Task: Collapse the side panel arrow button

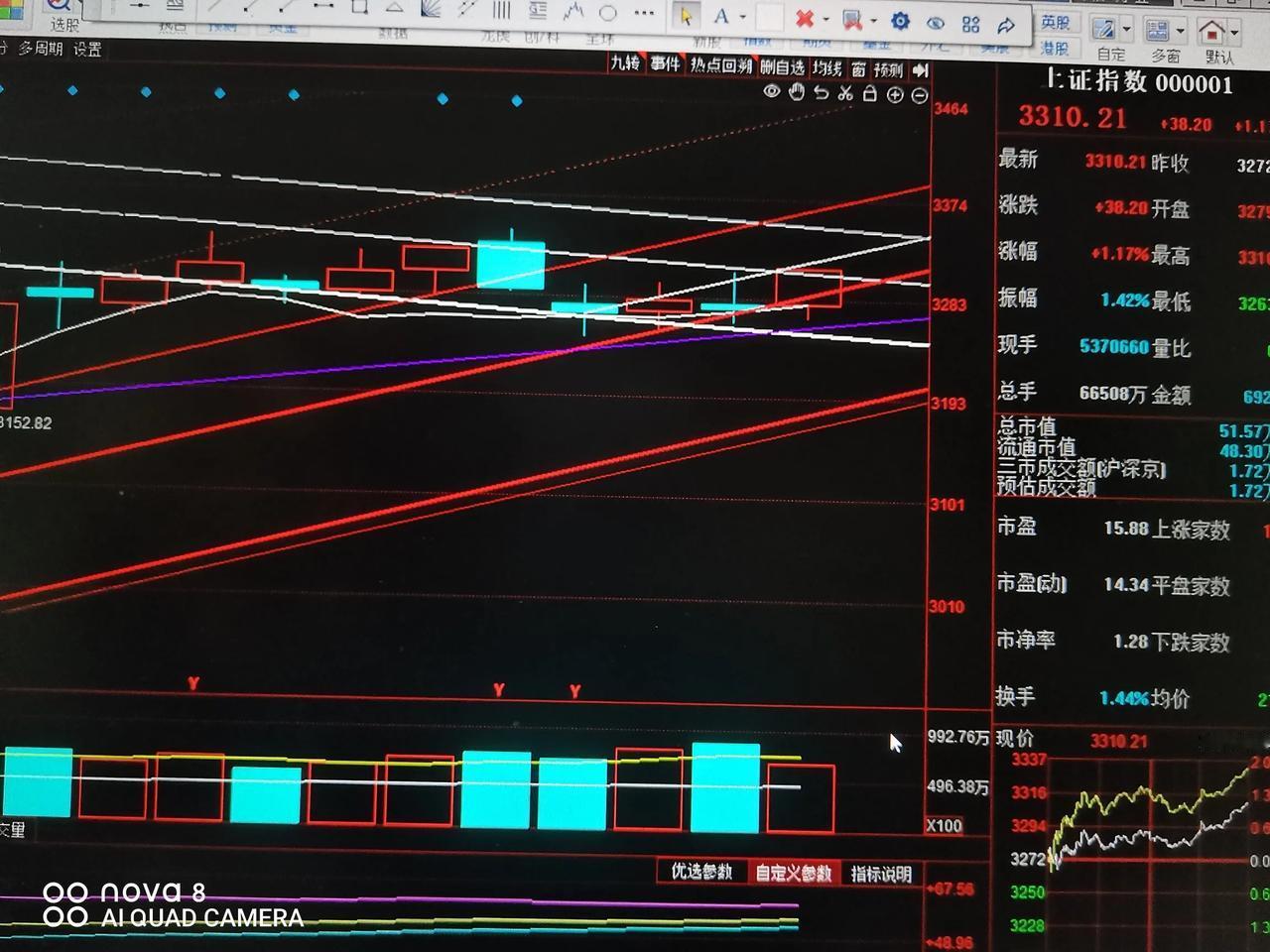Action: [920, 70]
